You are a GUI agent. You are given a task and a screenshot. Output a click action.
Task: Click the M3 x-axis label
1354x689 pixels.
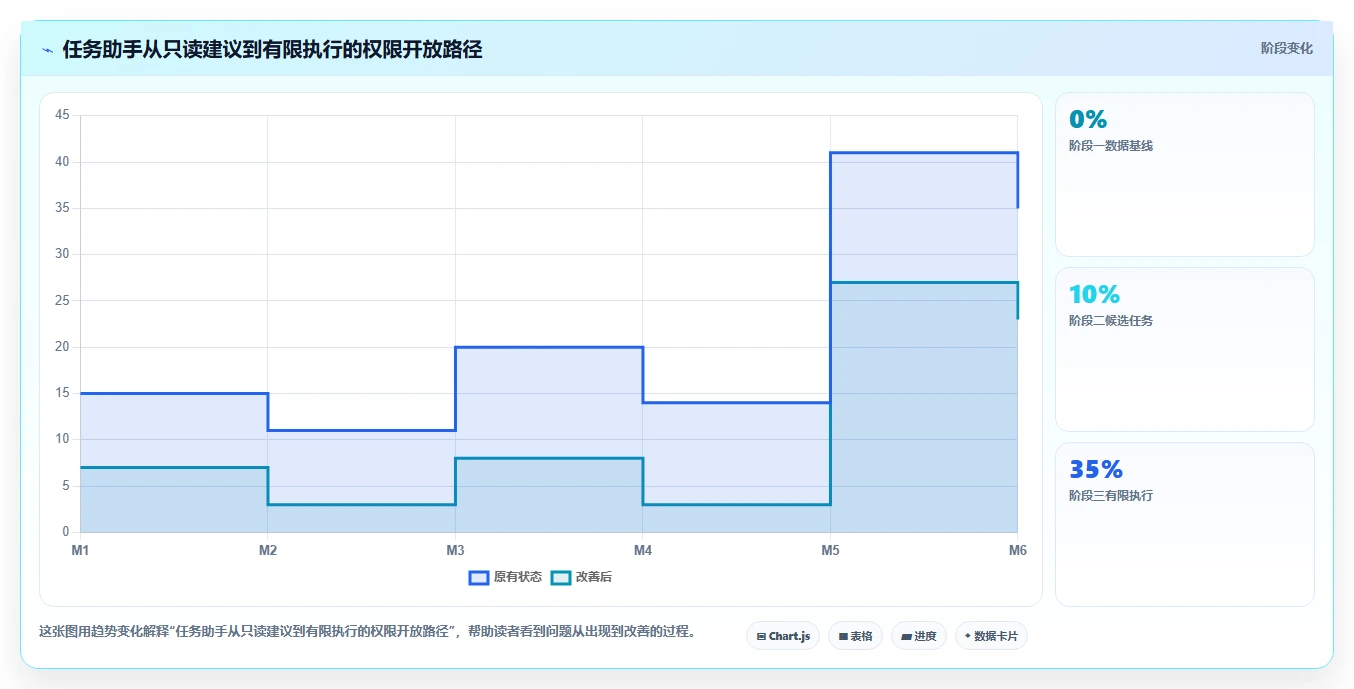coord(455,550)
